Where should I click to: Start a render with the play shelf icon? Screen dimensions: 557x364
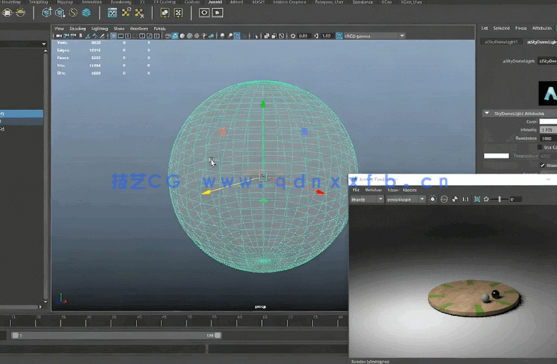point(217,13)
